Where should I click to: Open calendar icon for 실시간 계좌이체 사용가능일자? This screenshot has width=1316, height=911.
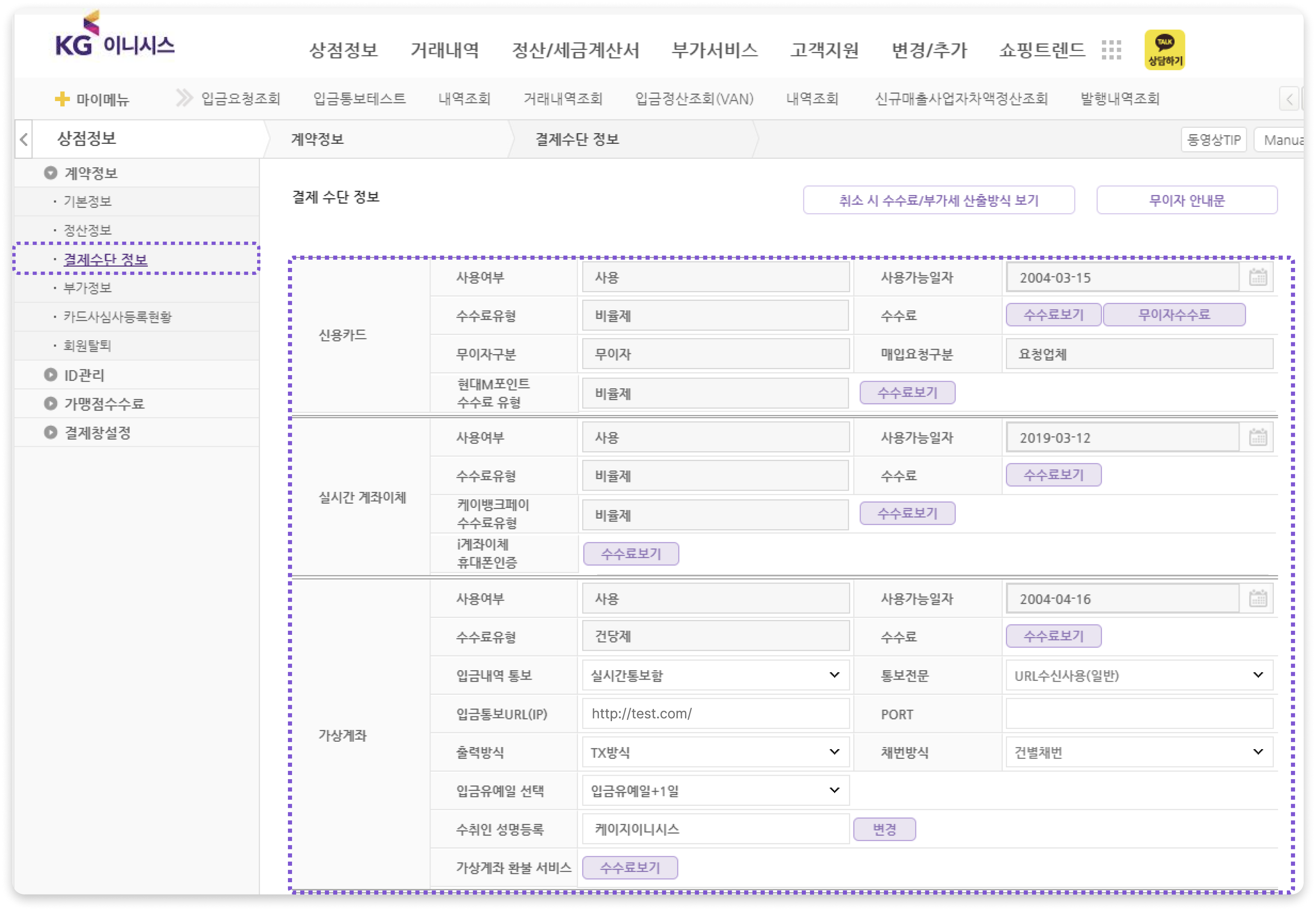pyautogui.click(x=1257, y=438)
